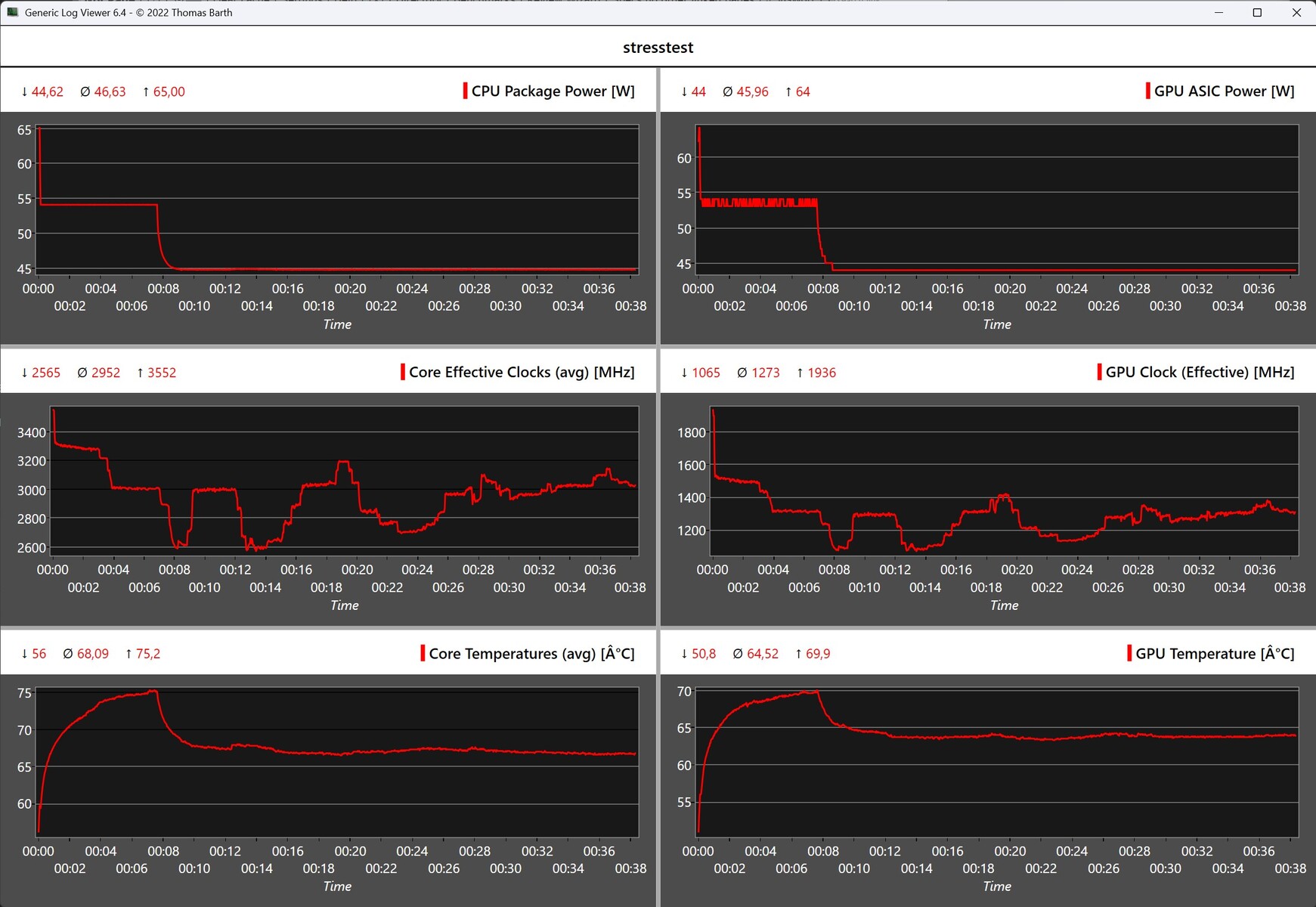Click the Core Temperatures maximum value 75,2
Image resolution: width=1316 pixels, height=907 pixels.
coord(147,654)
